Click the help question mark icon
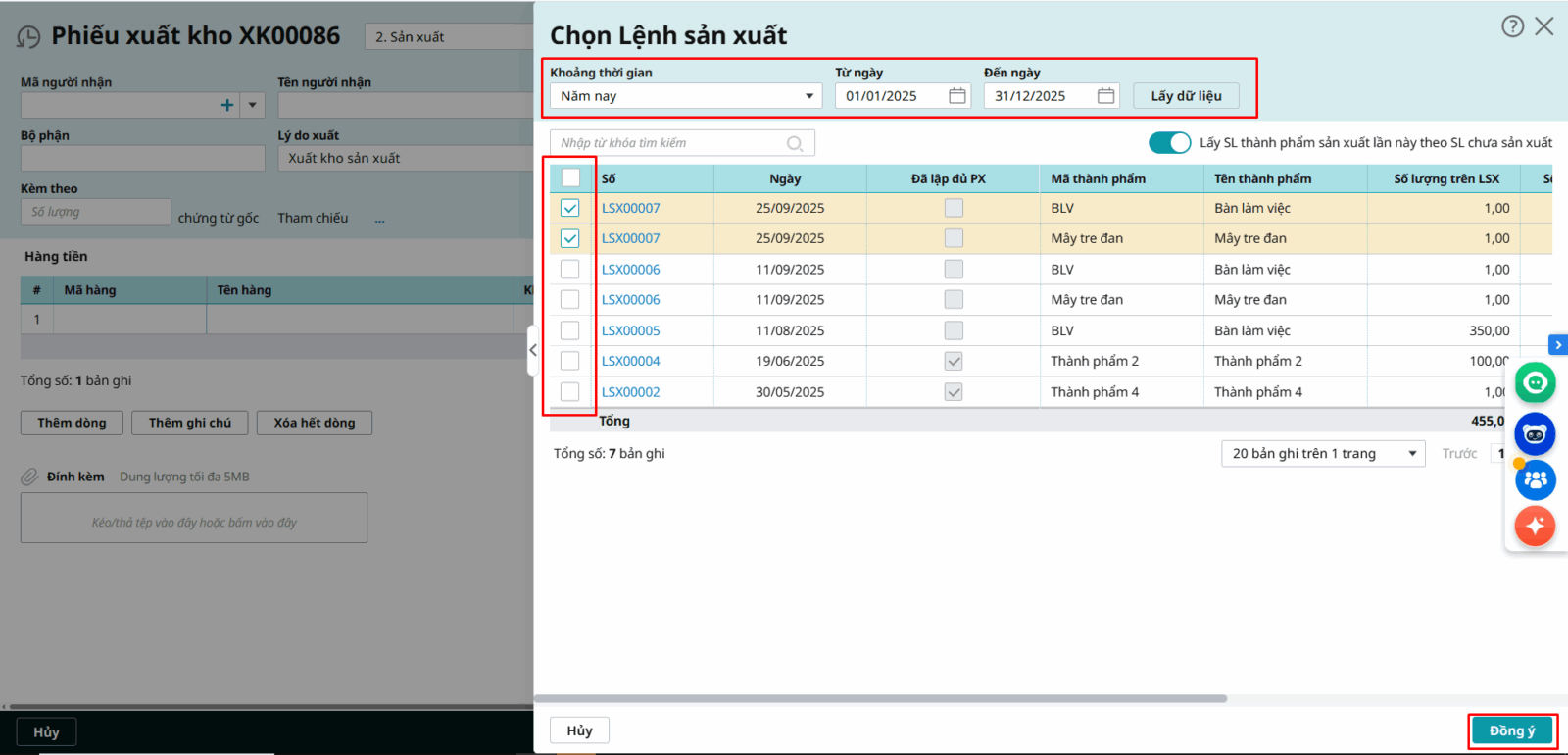1568x755 pixels. (1512, 26)
